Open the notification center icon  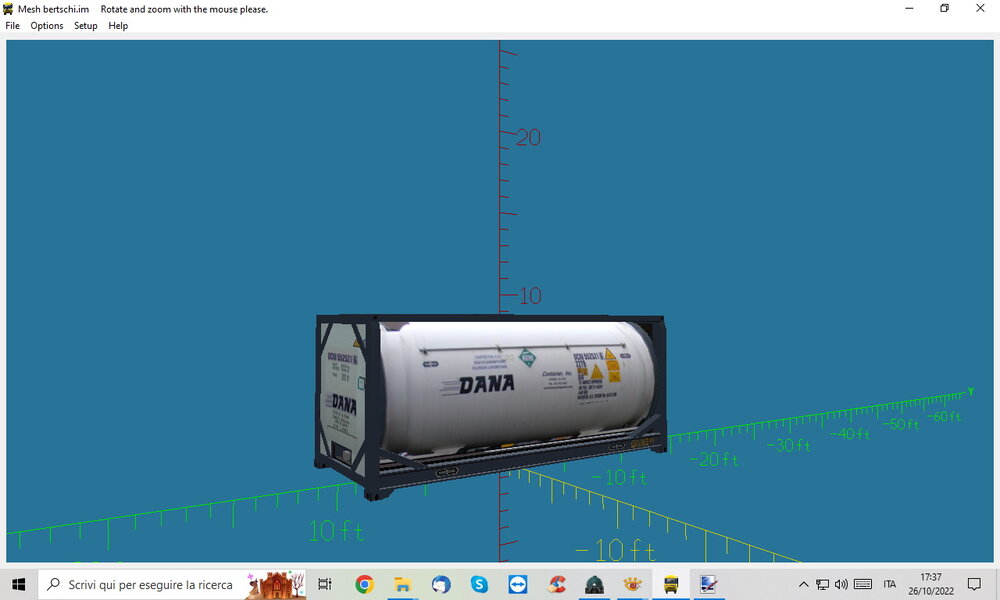[974, 584]
